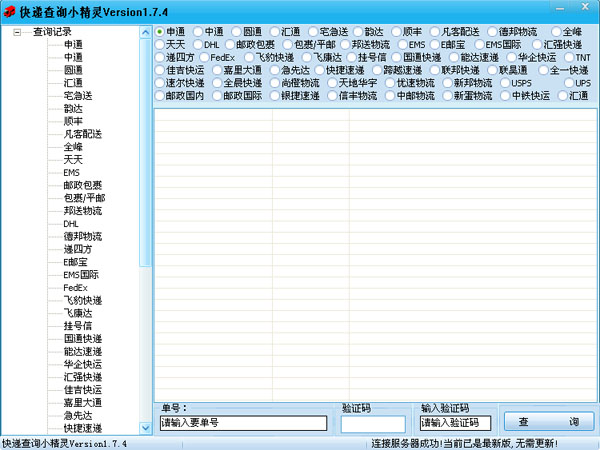Select 新蛋物流 radio button

447,96
